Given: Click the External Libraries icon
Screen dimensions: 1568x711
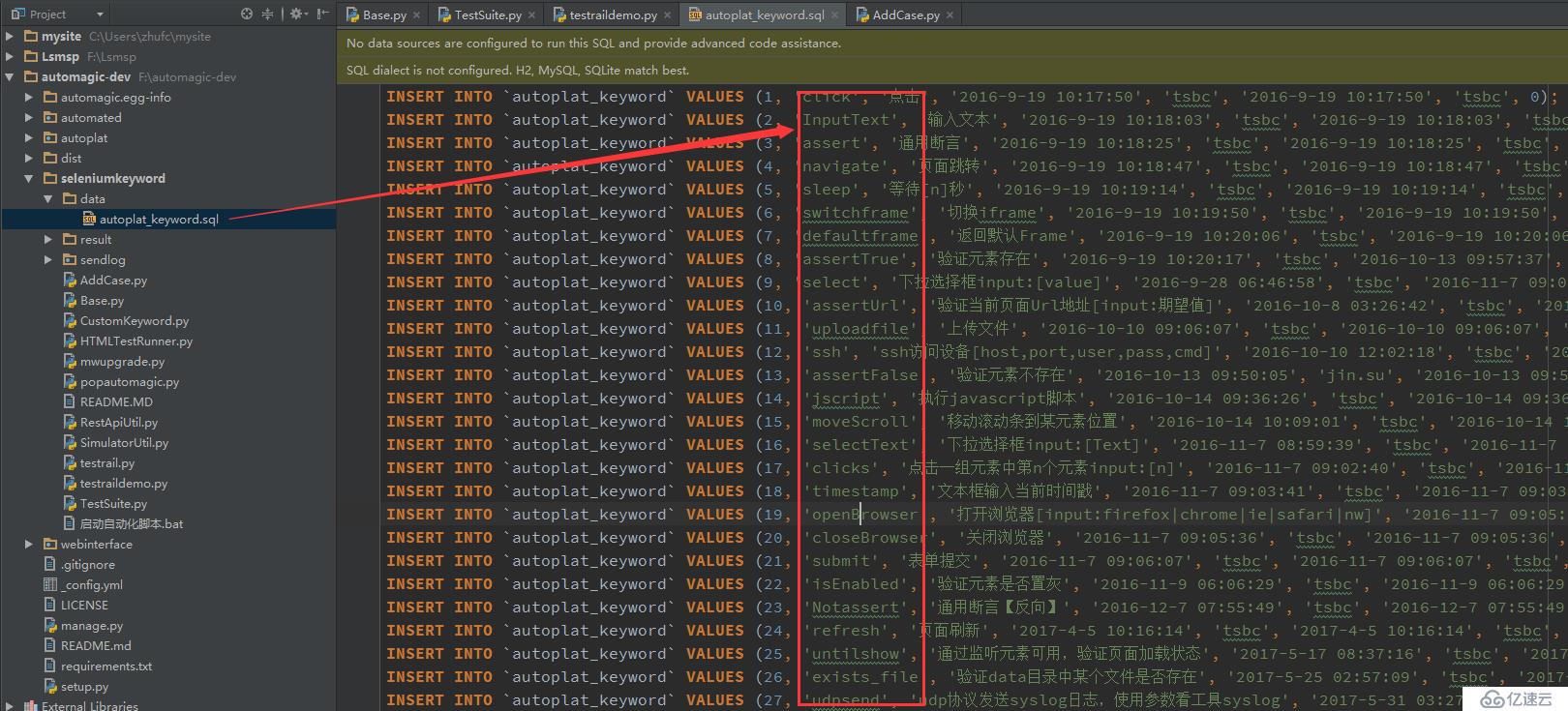Looking at the screenshot, I should (31, 706).
